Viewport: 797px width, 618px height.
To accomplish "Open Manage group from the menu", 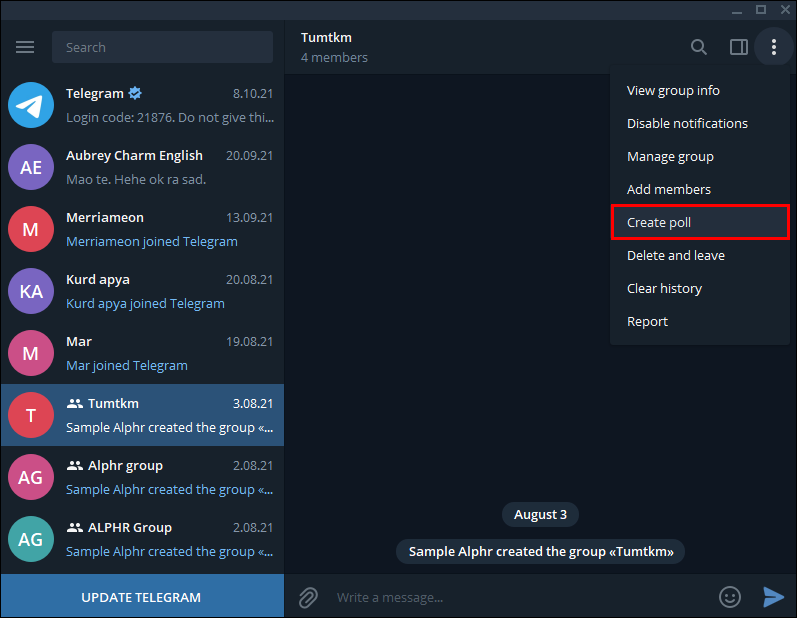I will tap(700, 157).
